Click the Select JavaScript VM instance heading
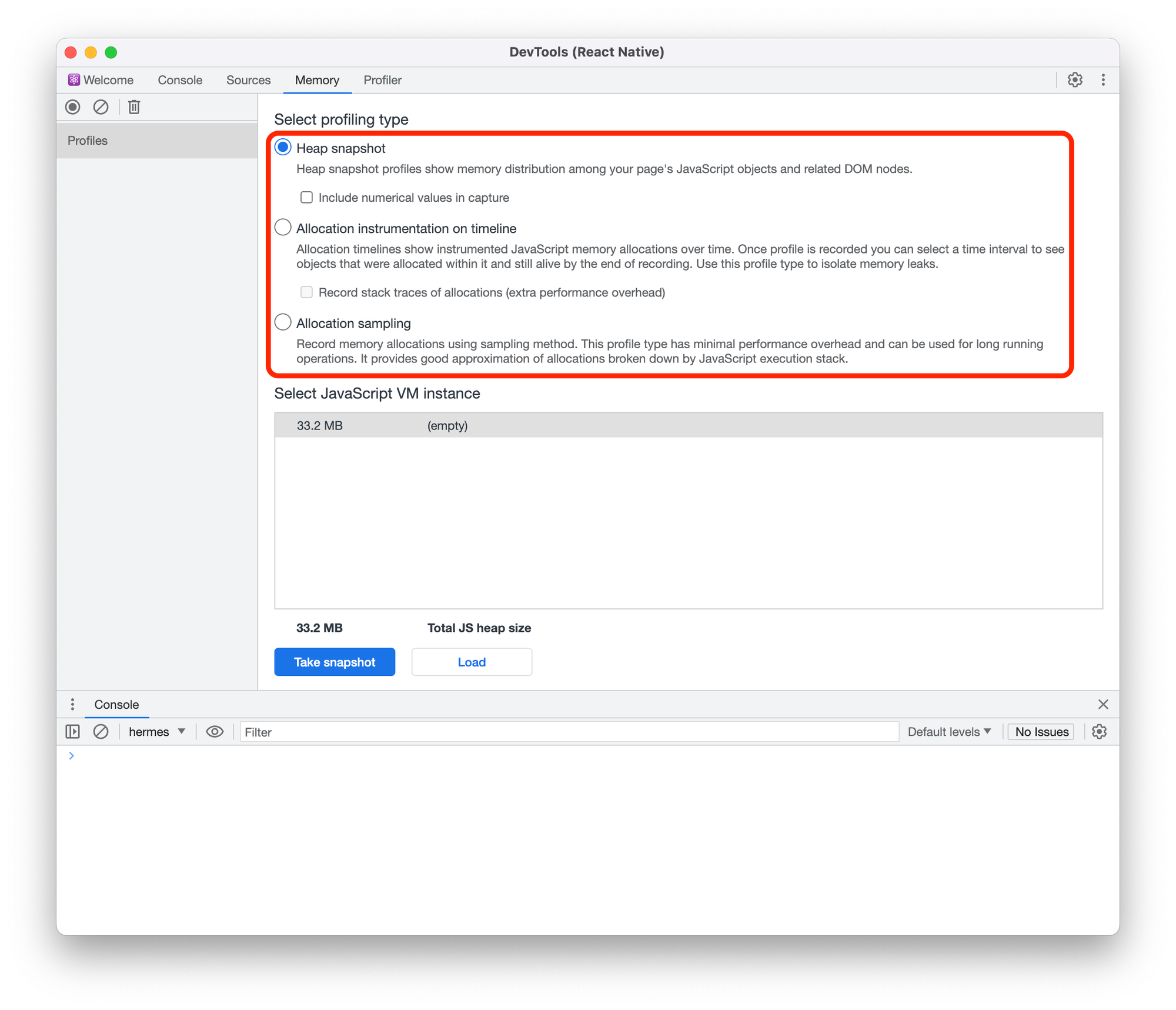This screenshot has width=1176, height=1010. [377, 393]
